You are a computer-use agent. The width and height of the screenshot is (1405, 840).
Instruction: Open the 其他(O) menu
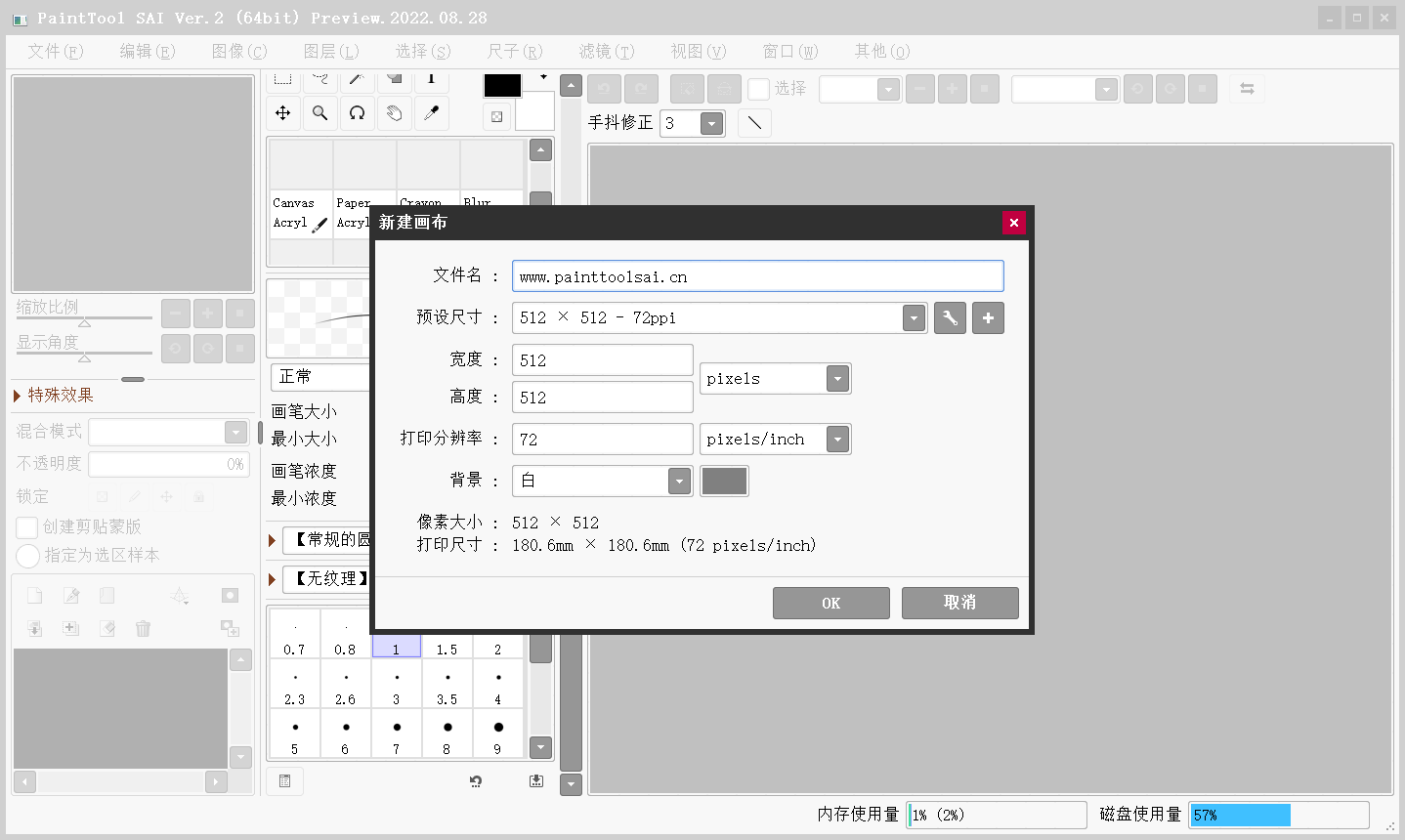point(882,51)
